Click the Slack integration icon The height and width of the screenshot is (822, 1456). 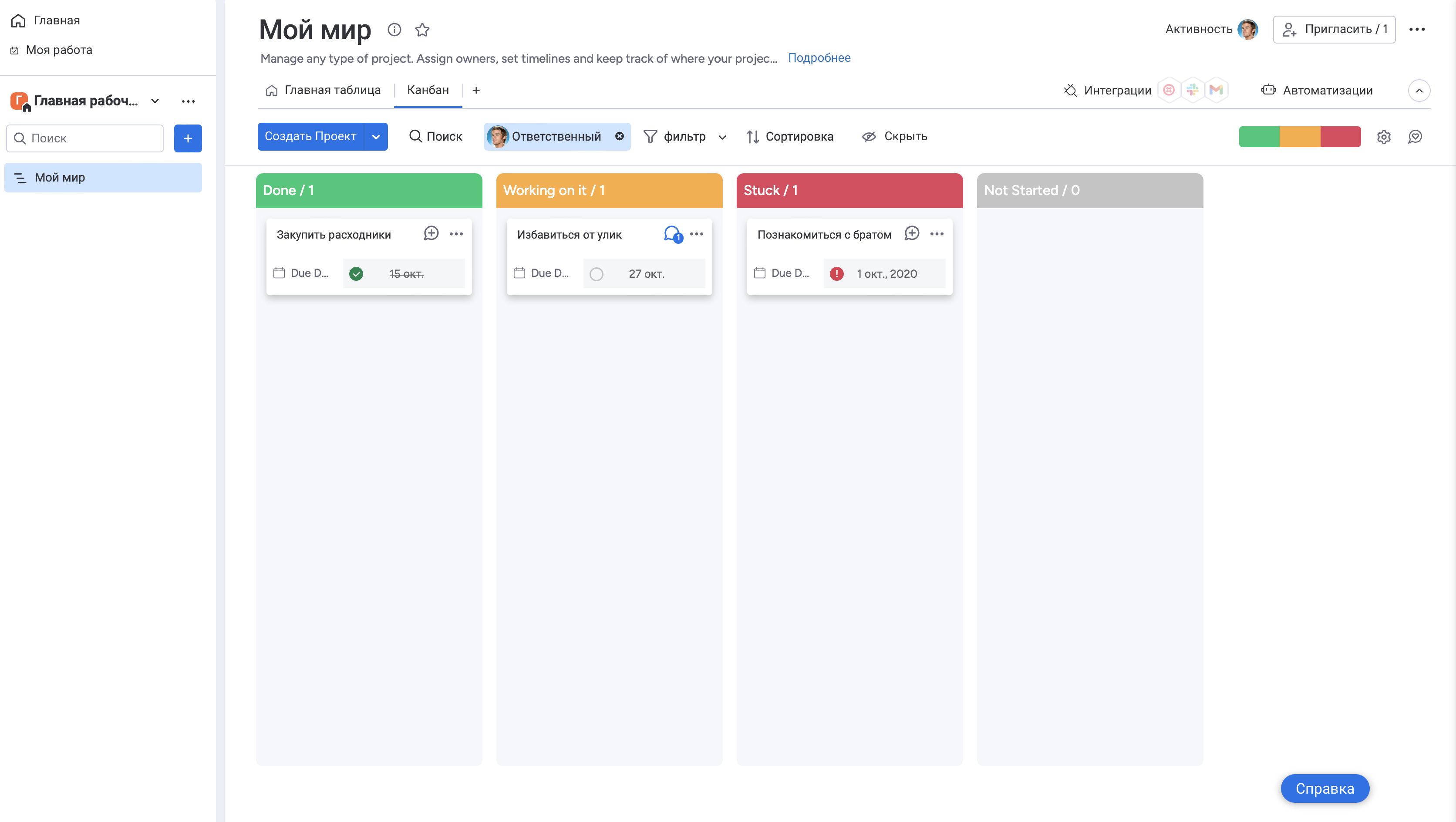pos(1192,90)
